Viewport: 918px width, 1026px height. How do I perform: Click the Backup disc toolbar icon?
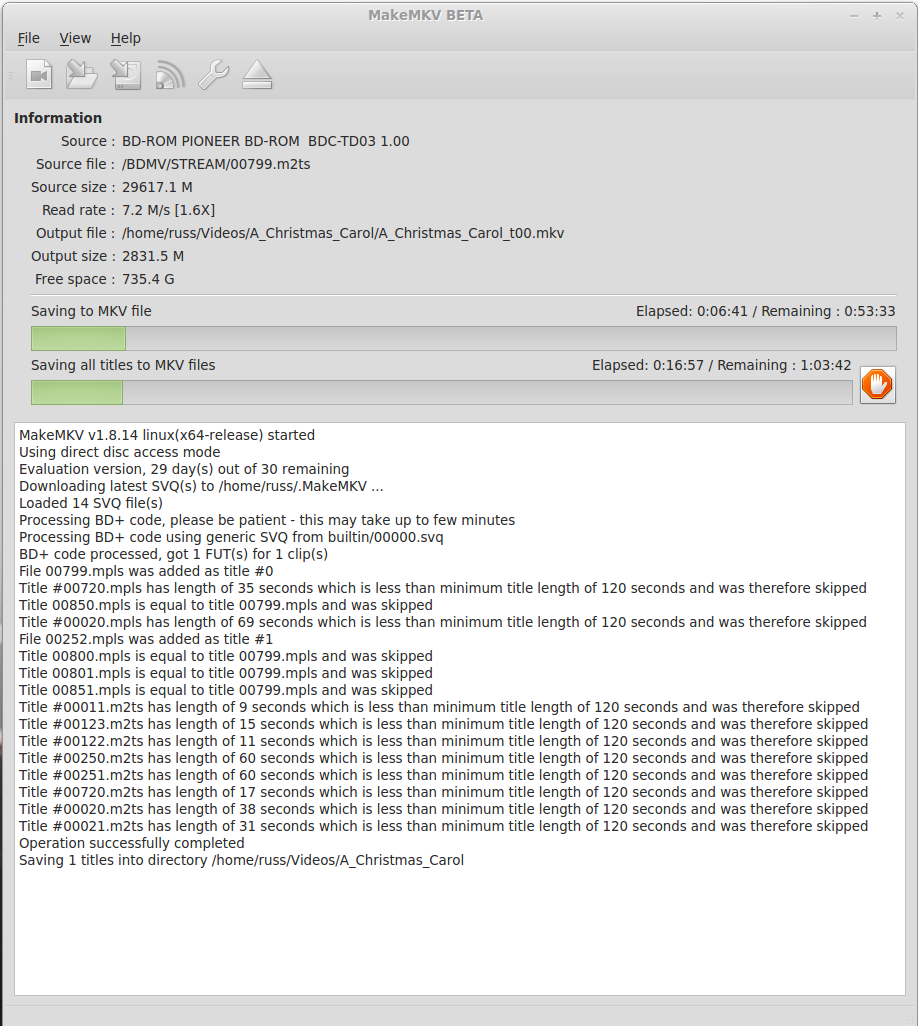point(126,75)
